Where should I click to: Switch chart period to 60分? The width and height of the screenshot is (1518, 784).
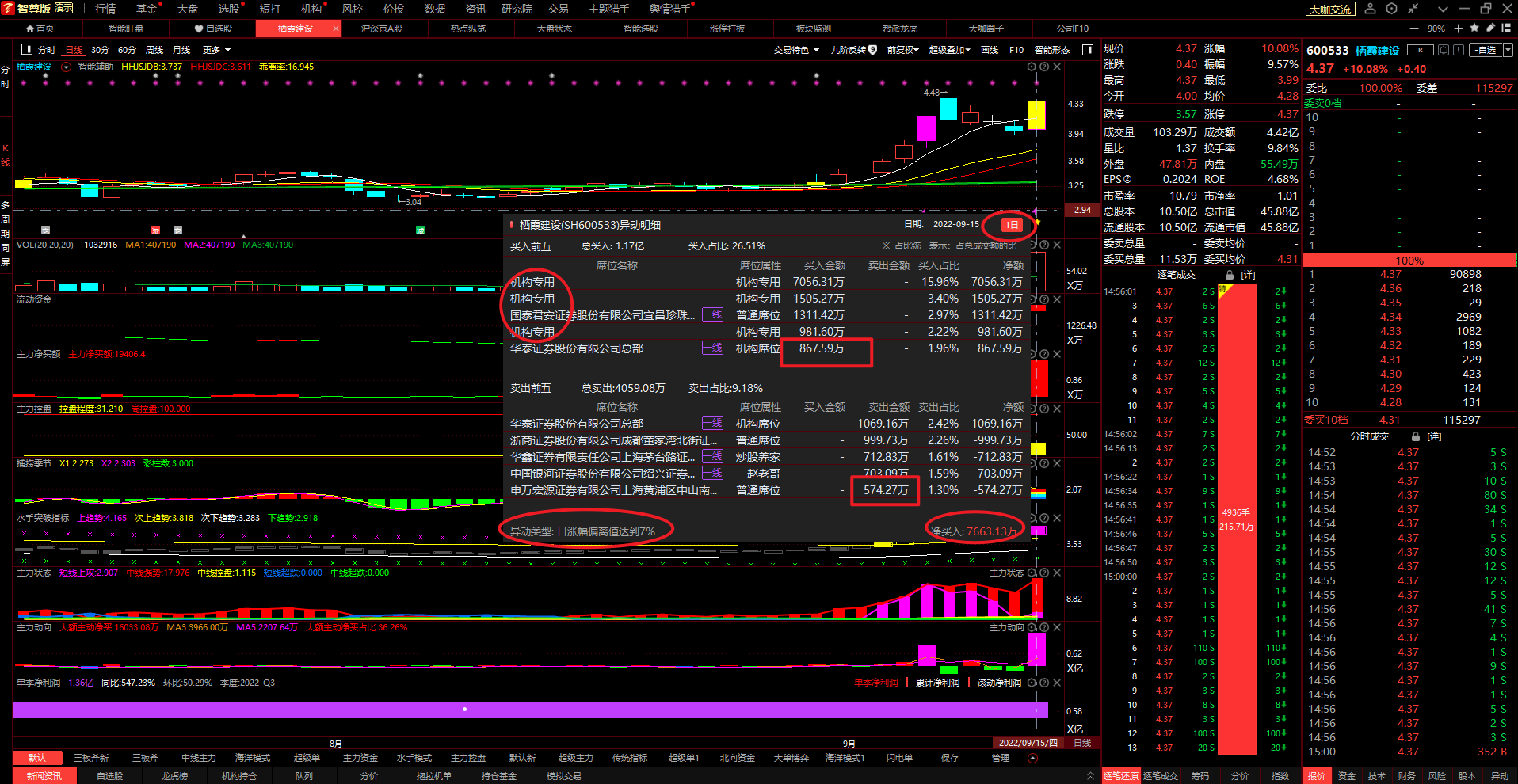[x=127, y=50]
